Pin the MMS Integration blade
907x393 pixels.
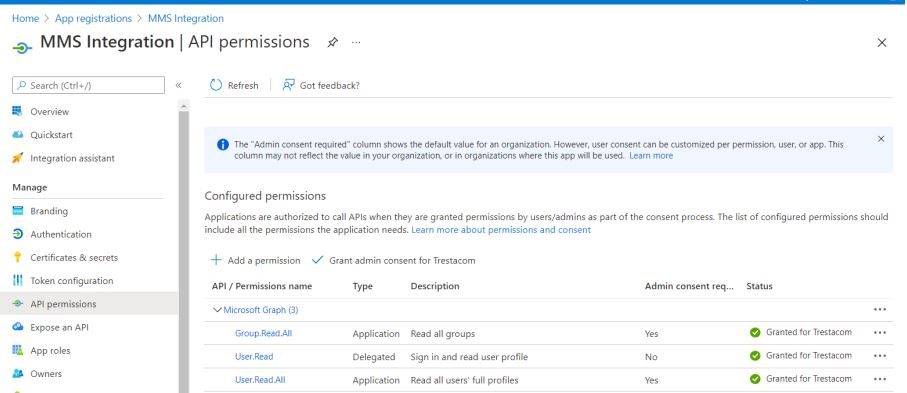[333, 42]
